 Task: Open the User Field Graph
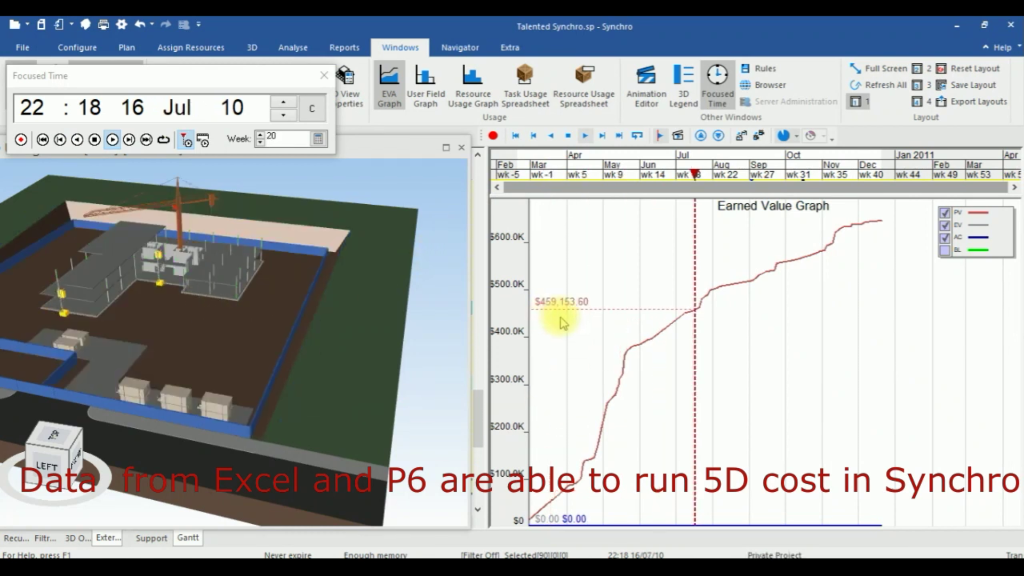[x=425, y=86]
